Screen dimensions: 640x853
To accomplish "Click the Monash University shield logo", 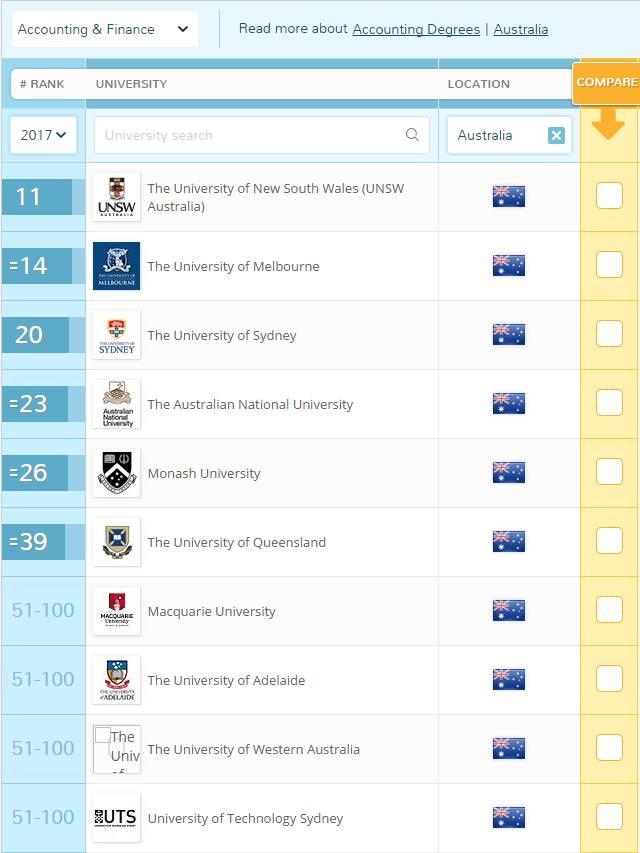I will [x=116, y=473].
